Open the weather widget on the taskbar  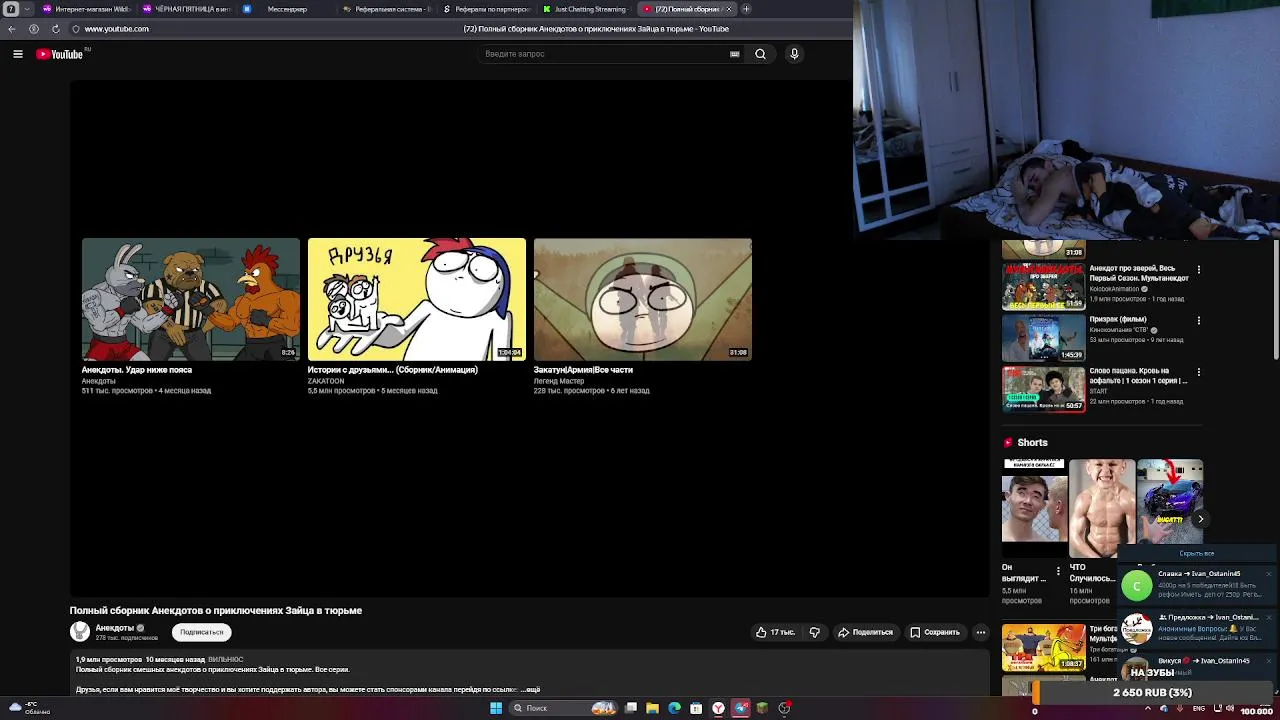[x=28, y=708]
